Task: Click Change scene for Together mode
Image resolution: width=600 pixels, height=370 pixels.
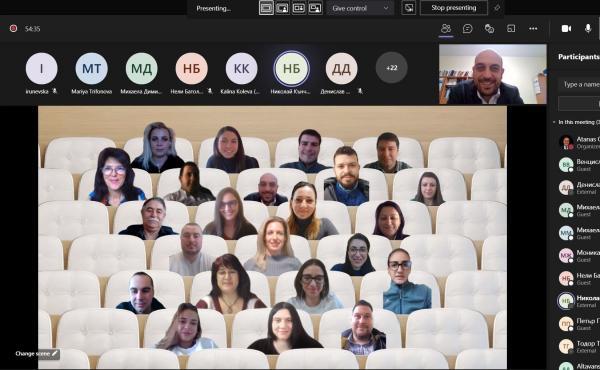Action: click(x=36, y=354)
